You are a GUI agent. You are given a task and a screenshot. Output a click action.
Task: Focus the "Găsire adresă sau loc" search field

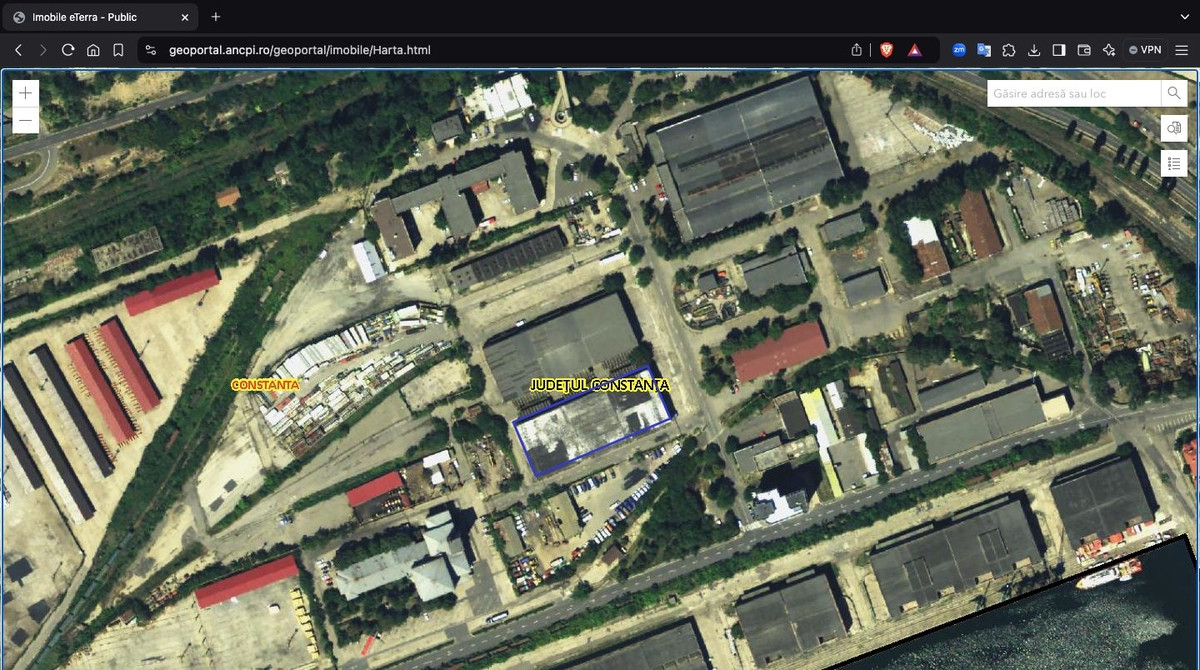pyautogui.click(x=1074, y=93)
